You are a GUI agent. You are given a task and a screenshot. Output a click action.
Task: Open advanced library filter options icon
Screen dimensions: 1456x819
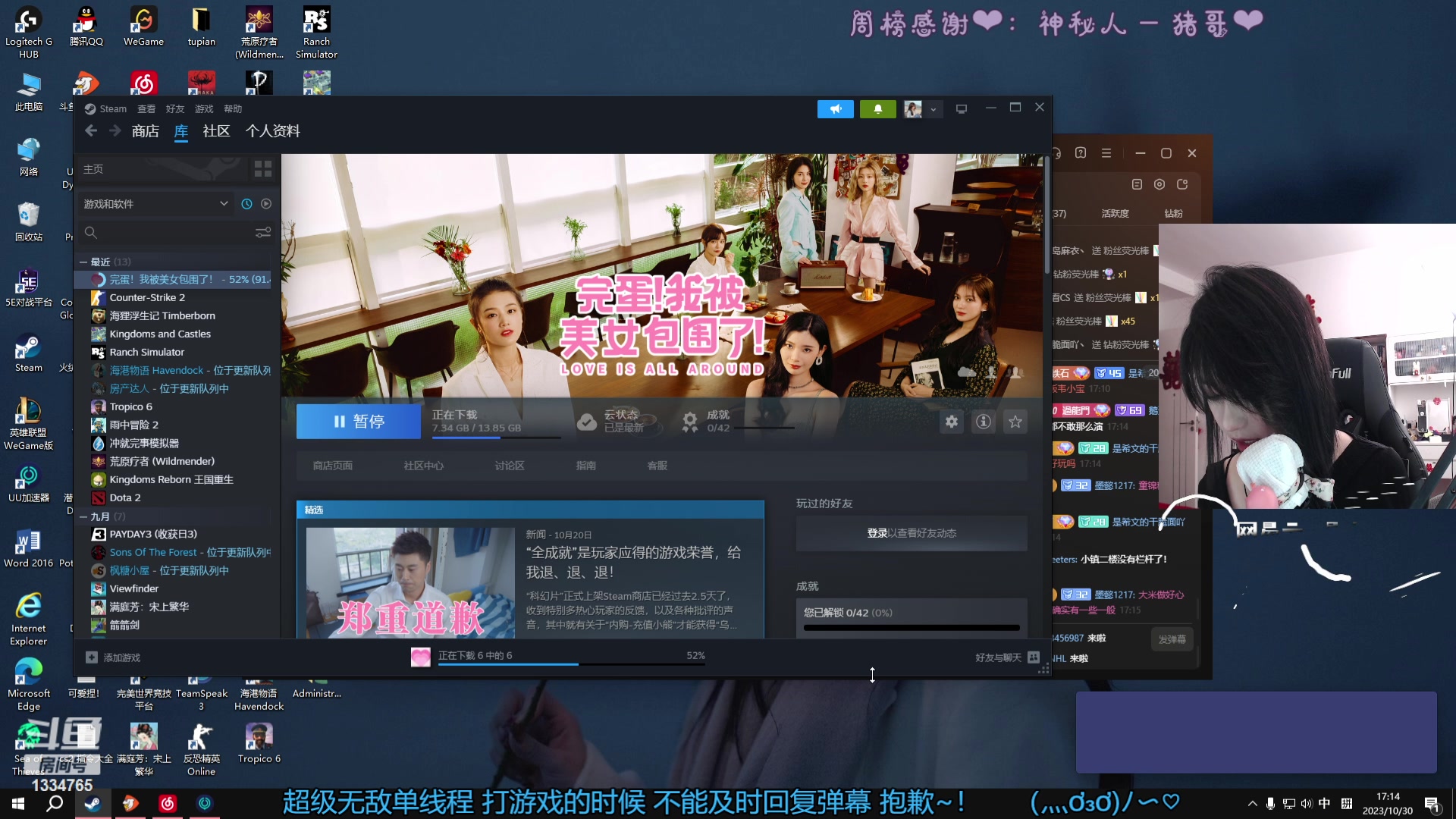coord(263,233)
